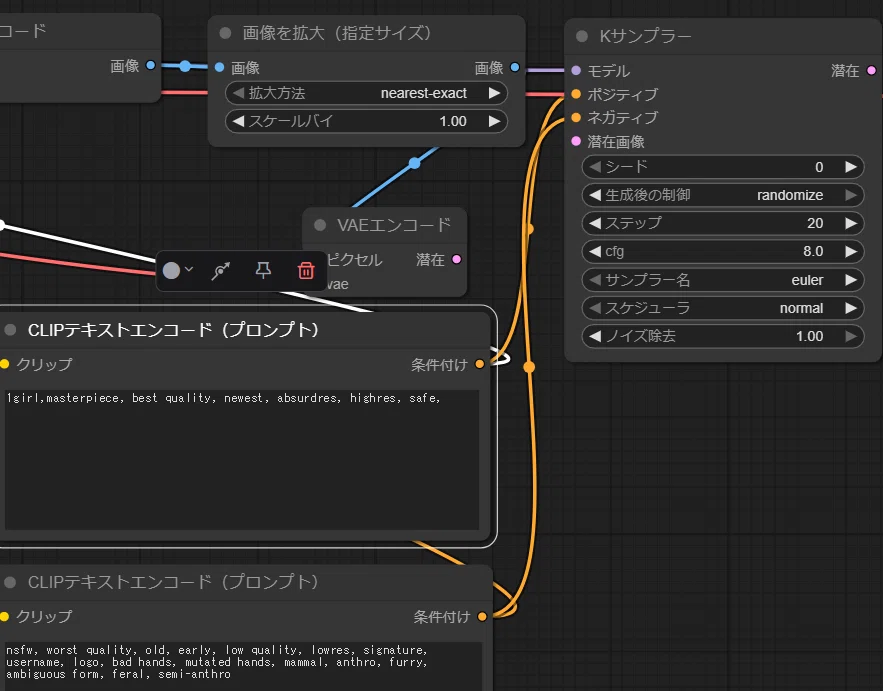Screen dimensions: 883x691
Task: Decrease シード value with left arrow
Action: point(595,167)
